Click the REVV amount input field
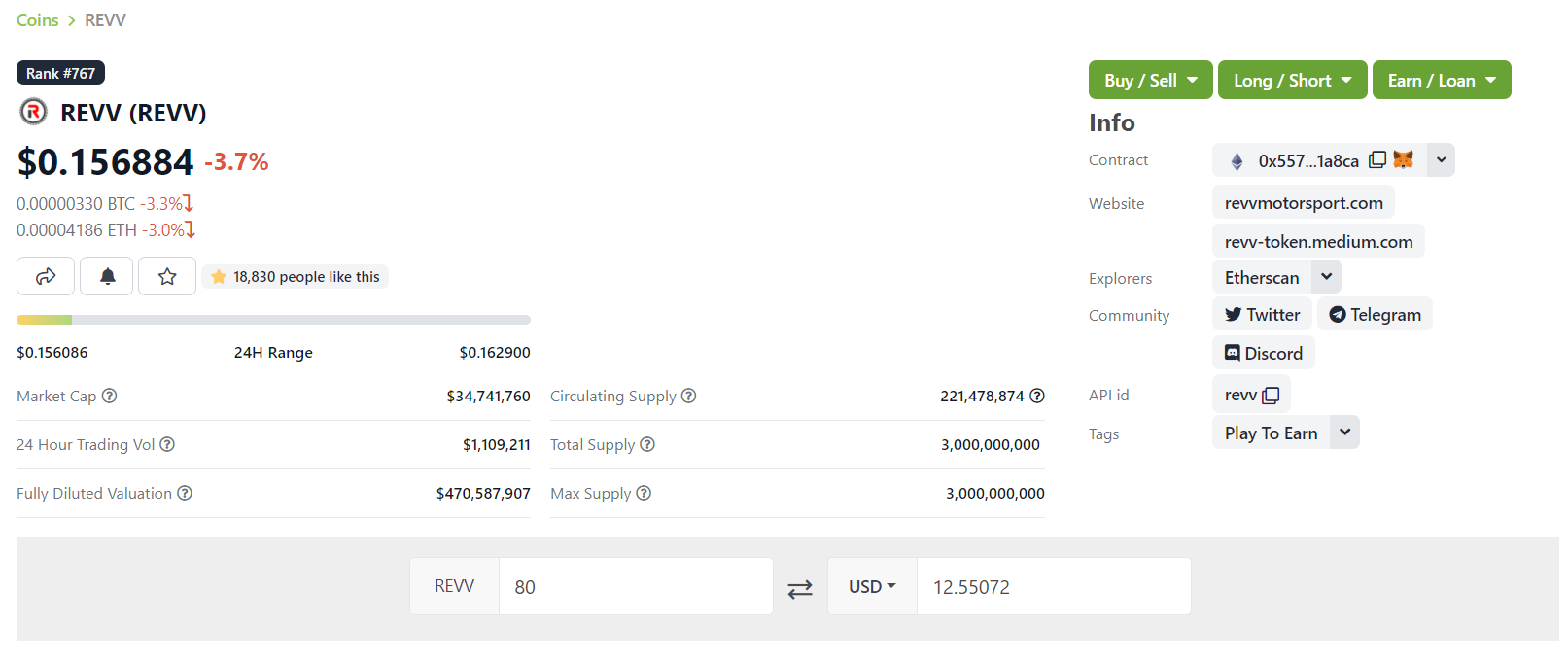Image resolution: width=1568 pixels, height=658 pixels. [x=635, y=587]
